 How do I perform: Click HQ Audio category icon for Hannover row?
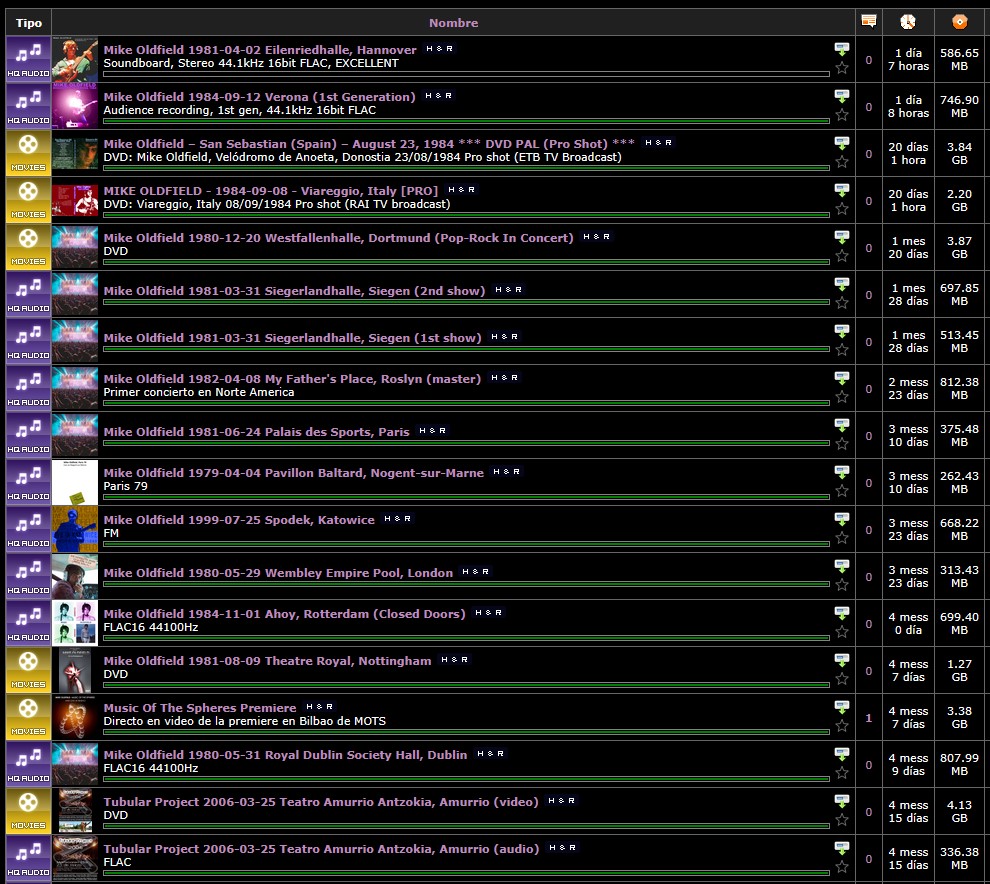[x=28, y=59]
